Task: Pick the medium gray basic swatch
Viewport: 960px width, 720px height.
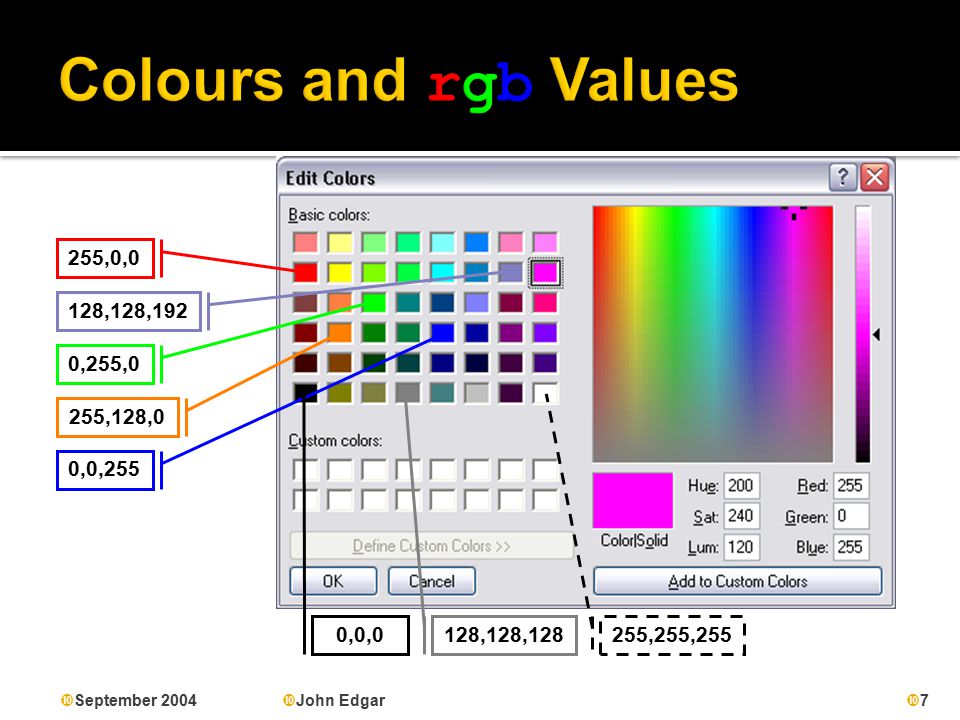Action: (408, 392)
